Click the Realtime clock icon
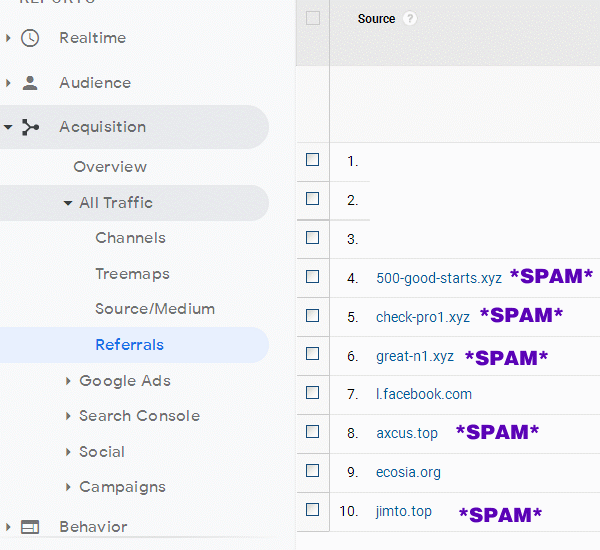The image size is (600, 550). pyautogui.click(x=30, y=38)
